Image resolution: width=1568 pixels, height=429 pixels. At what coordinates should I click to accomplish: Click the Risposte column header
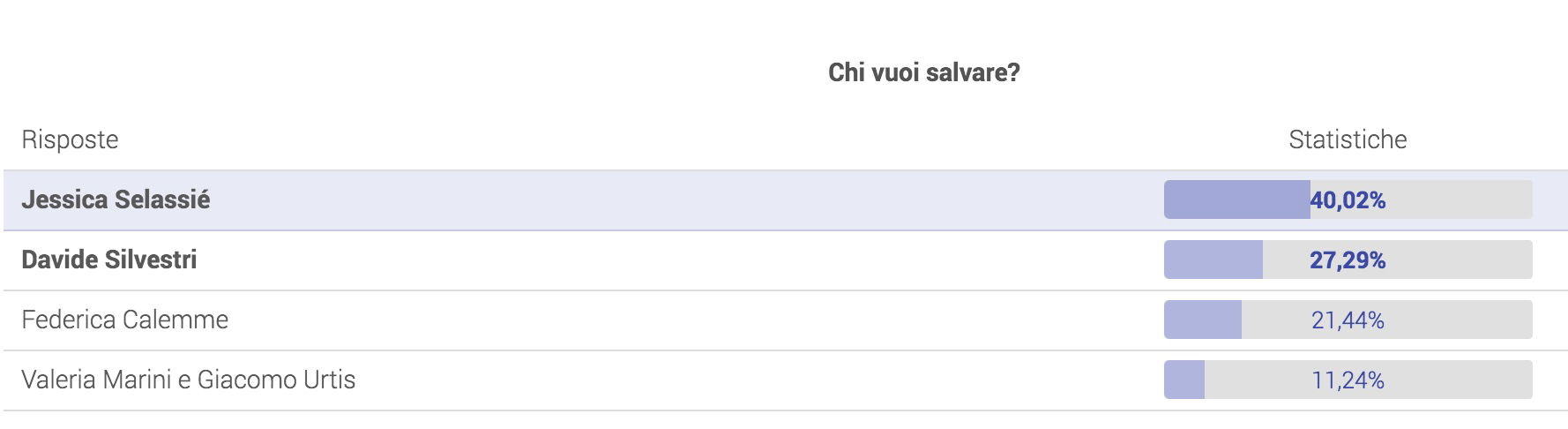70,139
